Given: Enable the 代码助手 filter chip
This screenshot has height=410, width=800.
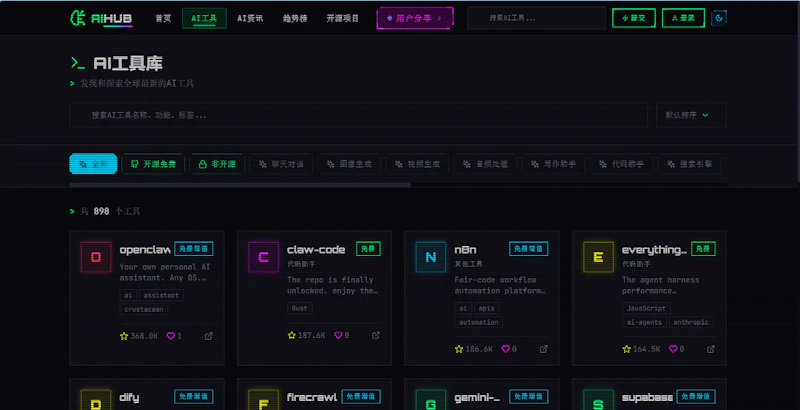Looking at the screenshot, I should click(621, 164).
